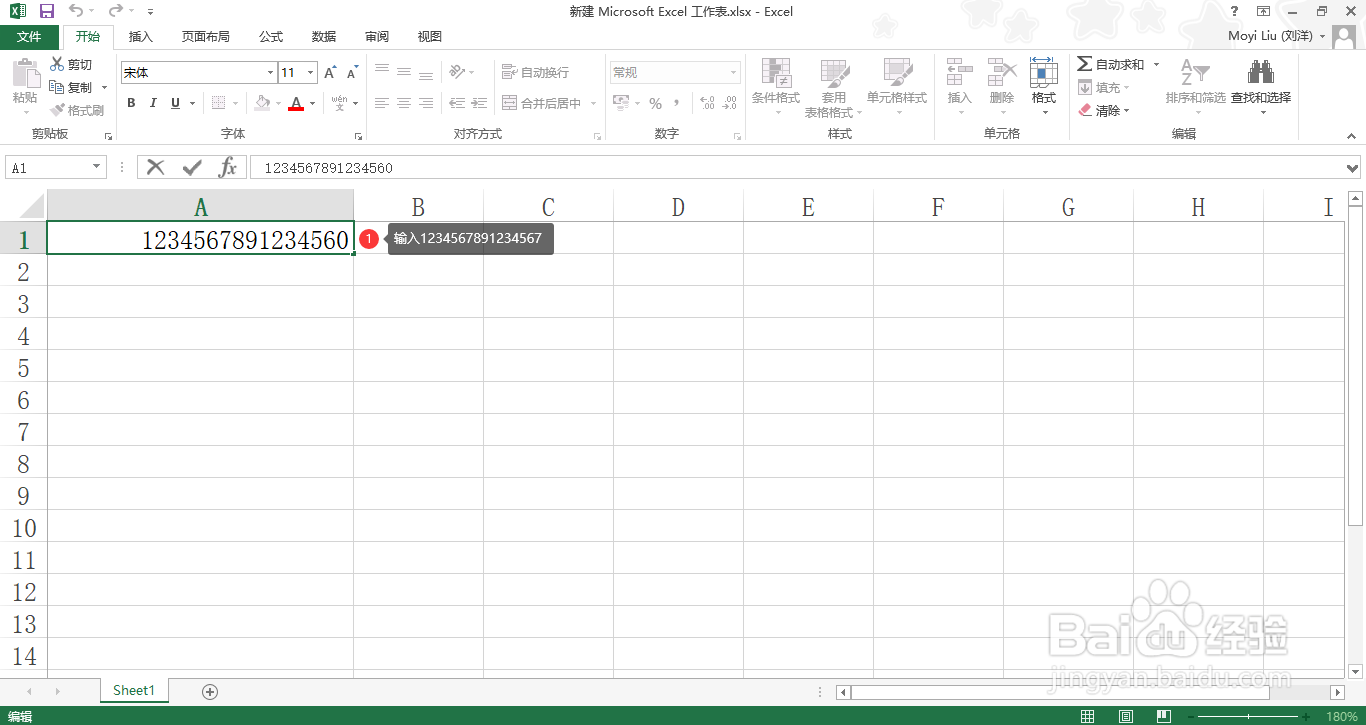Toggle align text right
This screenshot has height=725, width=1366.
pyautogui.click(x=426, y=103)
